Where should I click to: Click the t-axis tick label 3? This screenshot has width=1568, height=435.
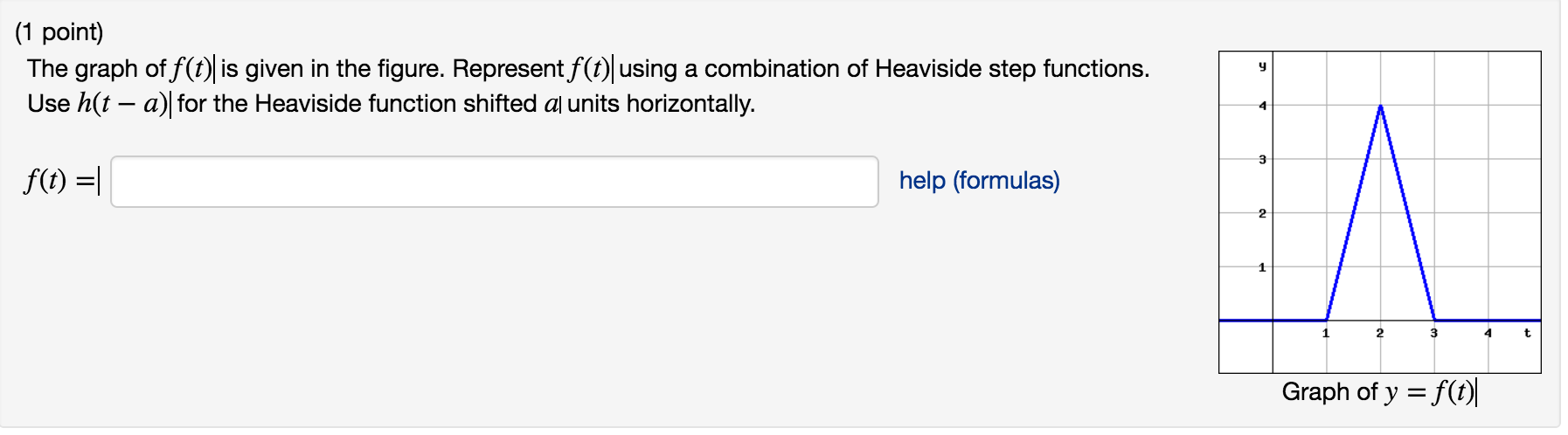[x=1433, y=333]
